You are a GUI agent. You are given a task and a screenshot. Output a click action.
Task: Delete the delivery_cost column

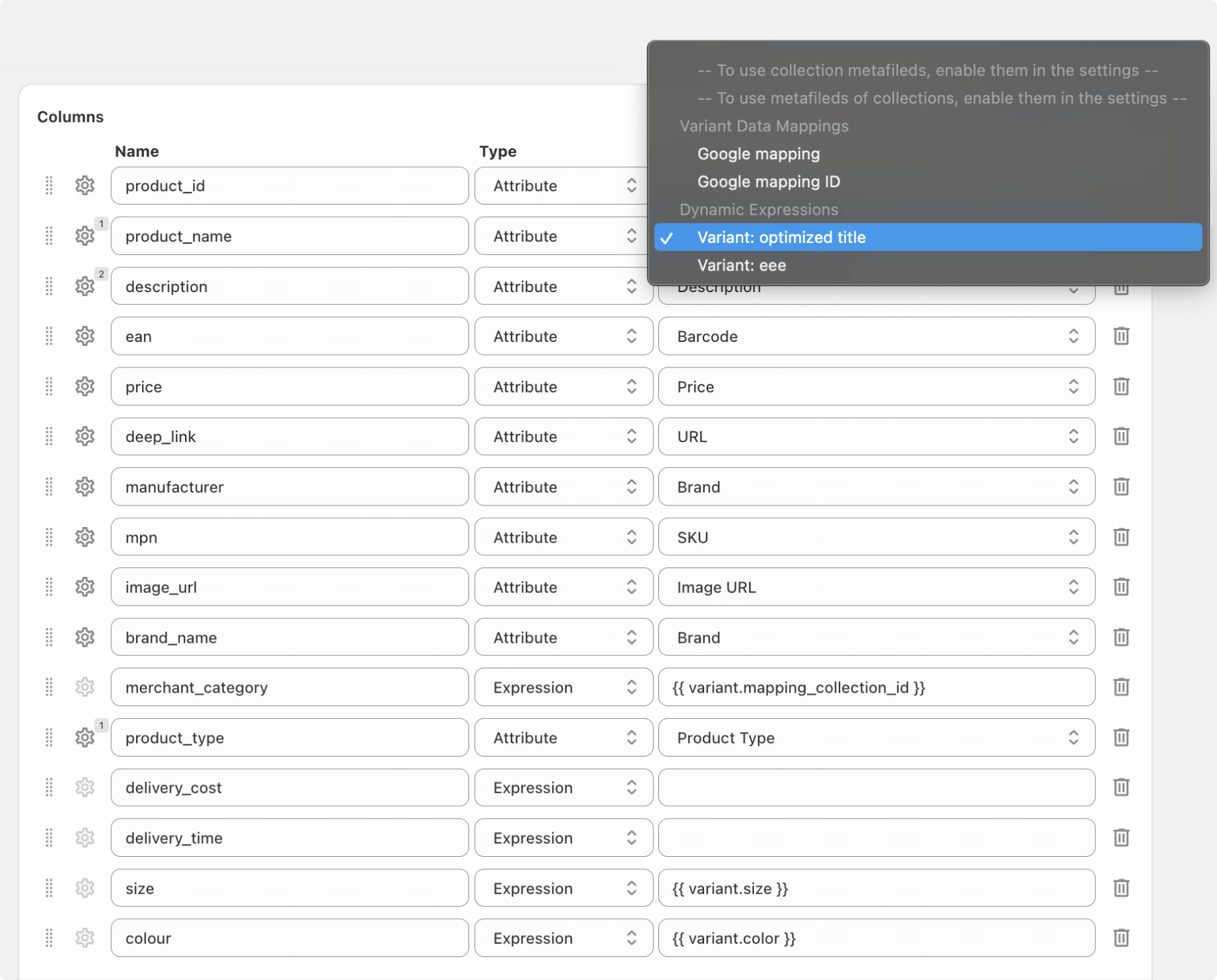coord(1121,788)
